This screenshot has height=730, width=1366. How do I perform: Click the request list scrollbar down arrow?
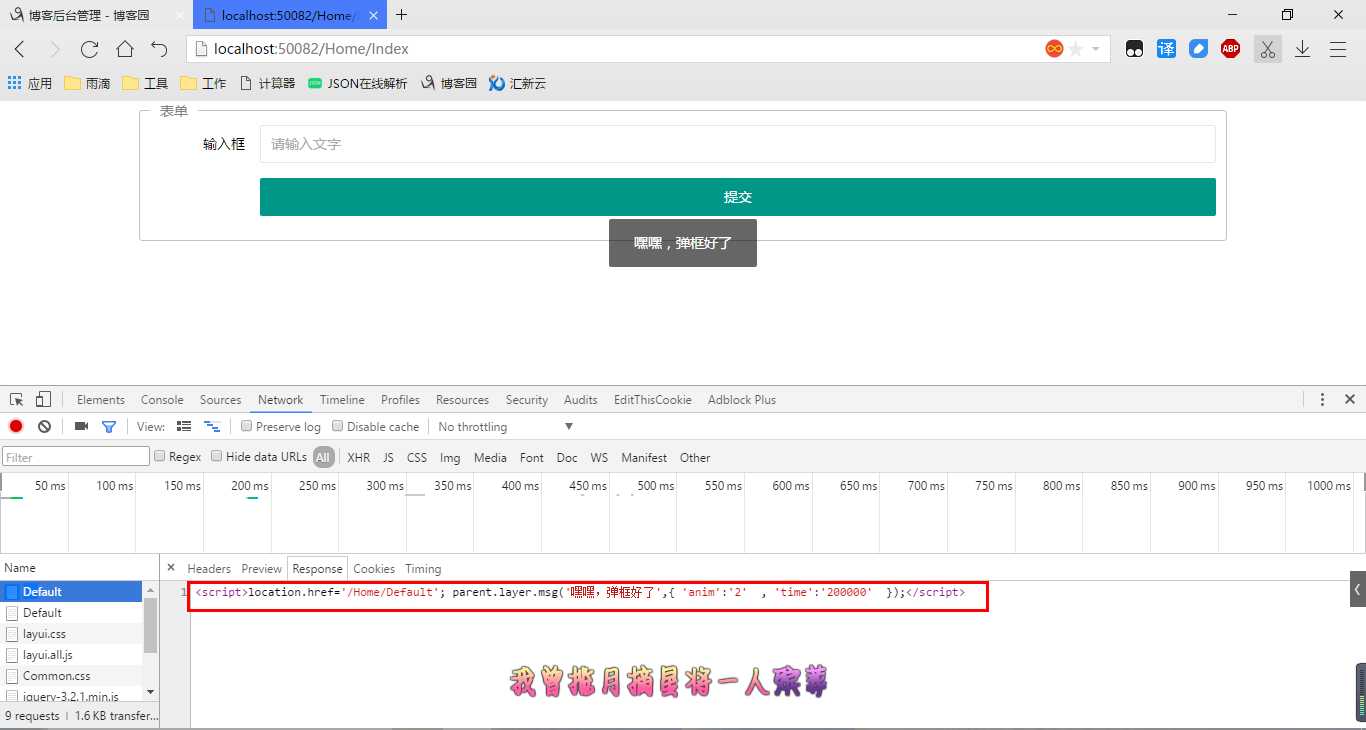[x=150, y=691]
